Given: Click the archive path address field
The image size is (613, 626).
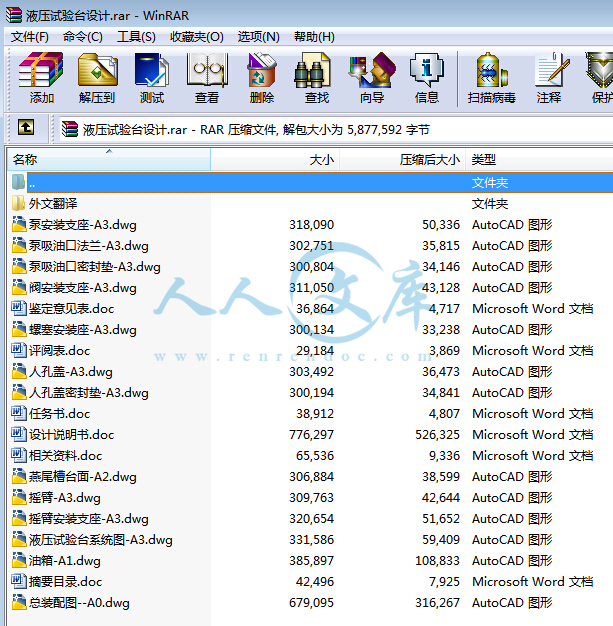Looking at the screenshot, I should point(336,129).
